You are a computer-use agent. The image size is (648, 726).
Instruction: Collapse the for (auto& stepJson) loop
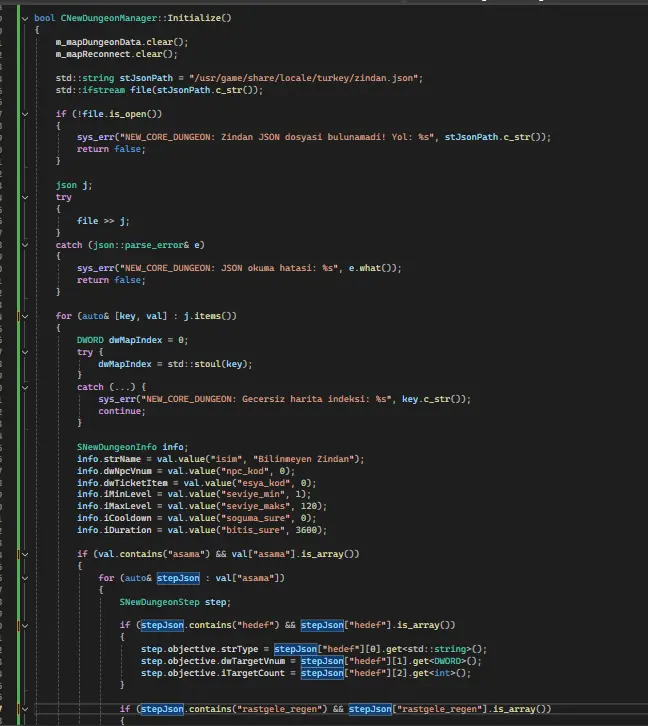coord(25,578)
